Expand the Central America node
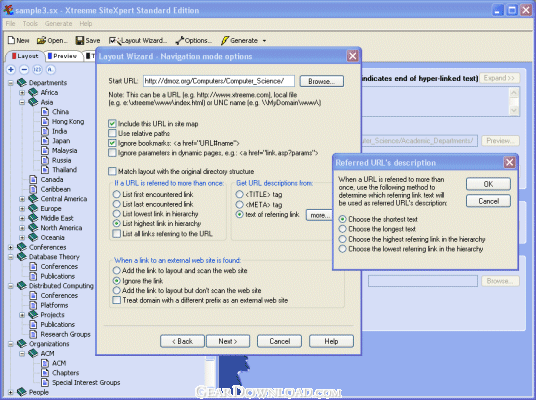Viewport: 536px width, 400px height. [22, 199]
